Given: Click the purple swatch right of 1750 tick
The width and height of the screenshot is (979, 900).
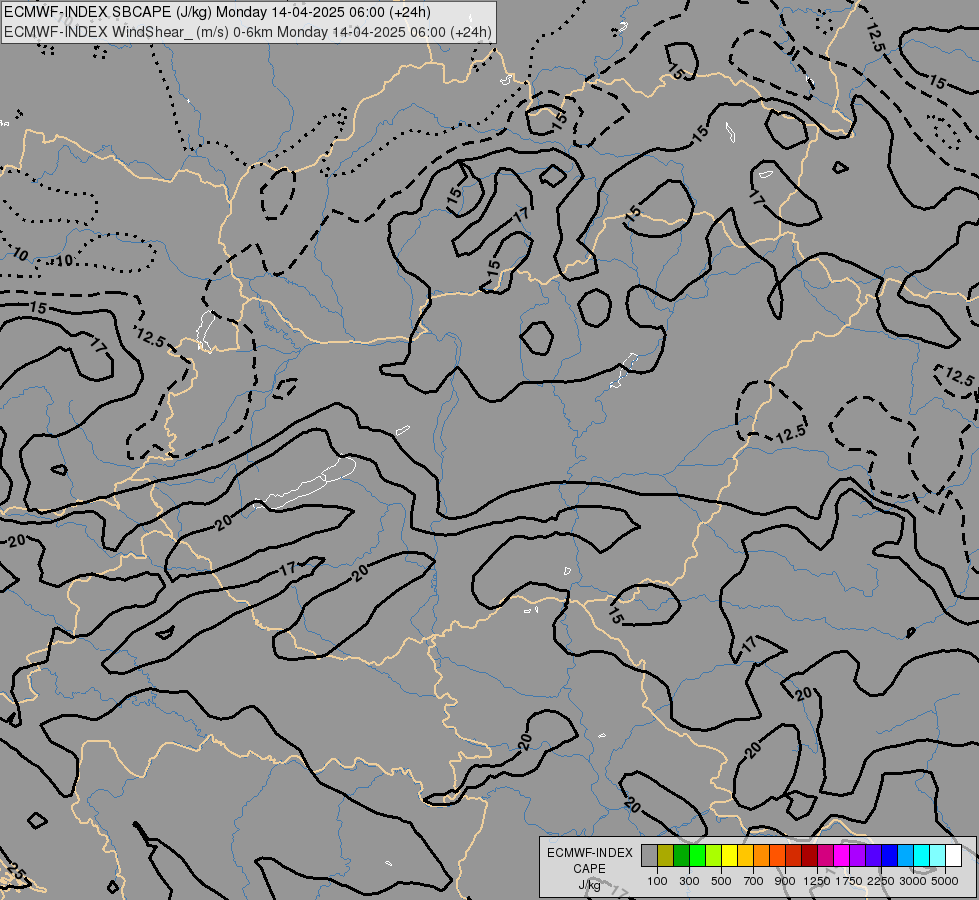Looking at the screenshot, I should pyautogui.click(x=858, y=856).
